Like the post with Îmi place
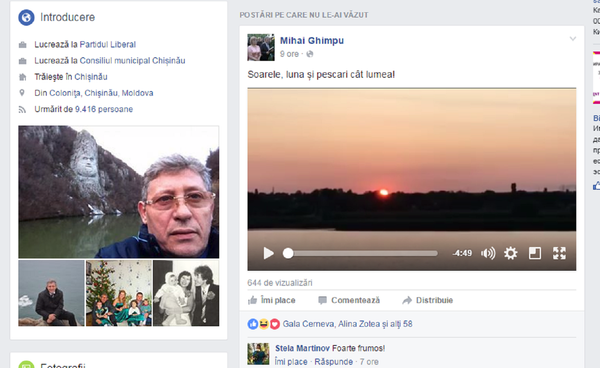The height and width of the screenshot is (368, 600). tap(272, 300)
